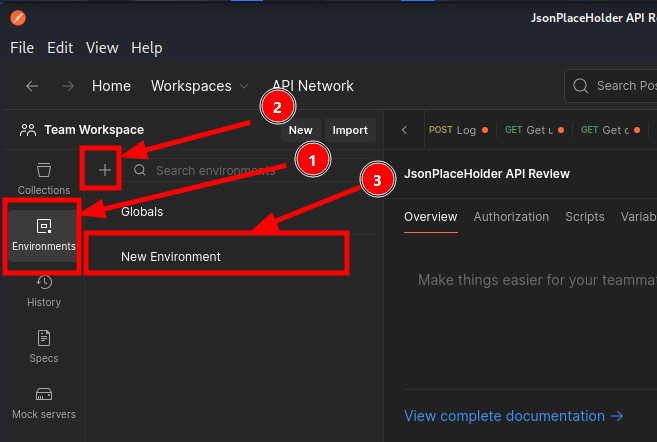Switch to the first GET Get request tab
Image resolution: width=657 pixels, height=442 pixels.
pos(534,130)
